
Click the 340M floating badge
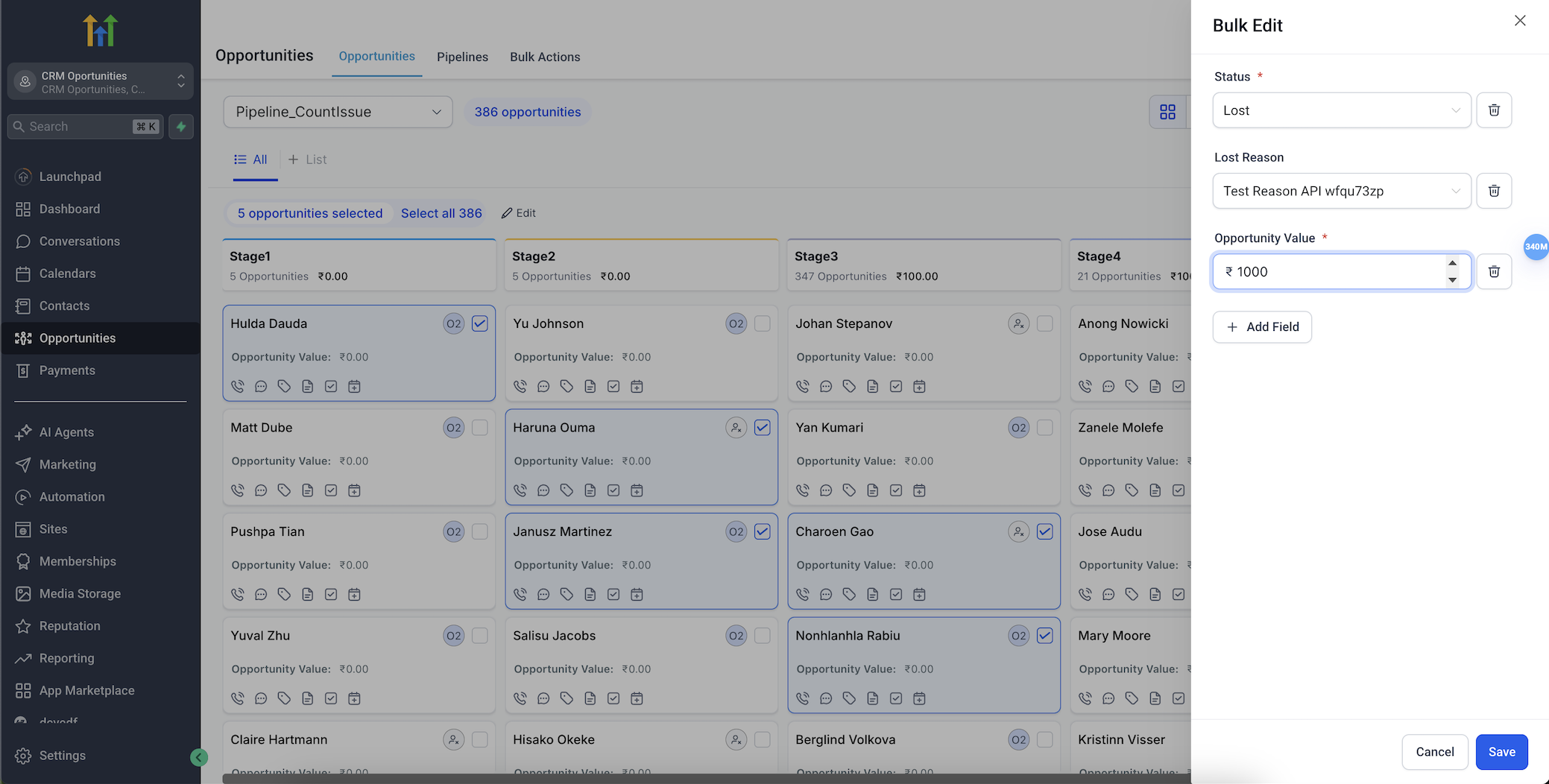1536,247
